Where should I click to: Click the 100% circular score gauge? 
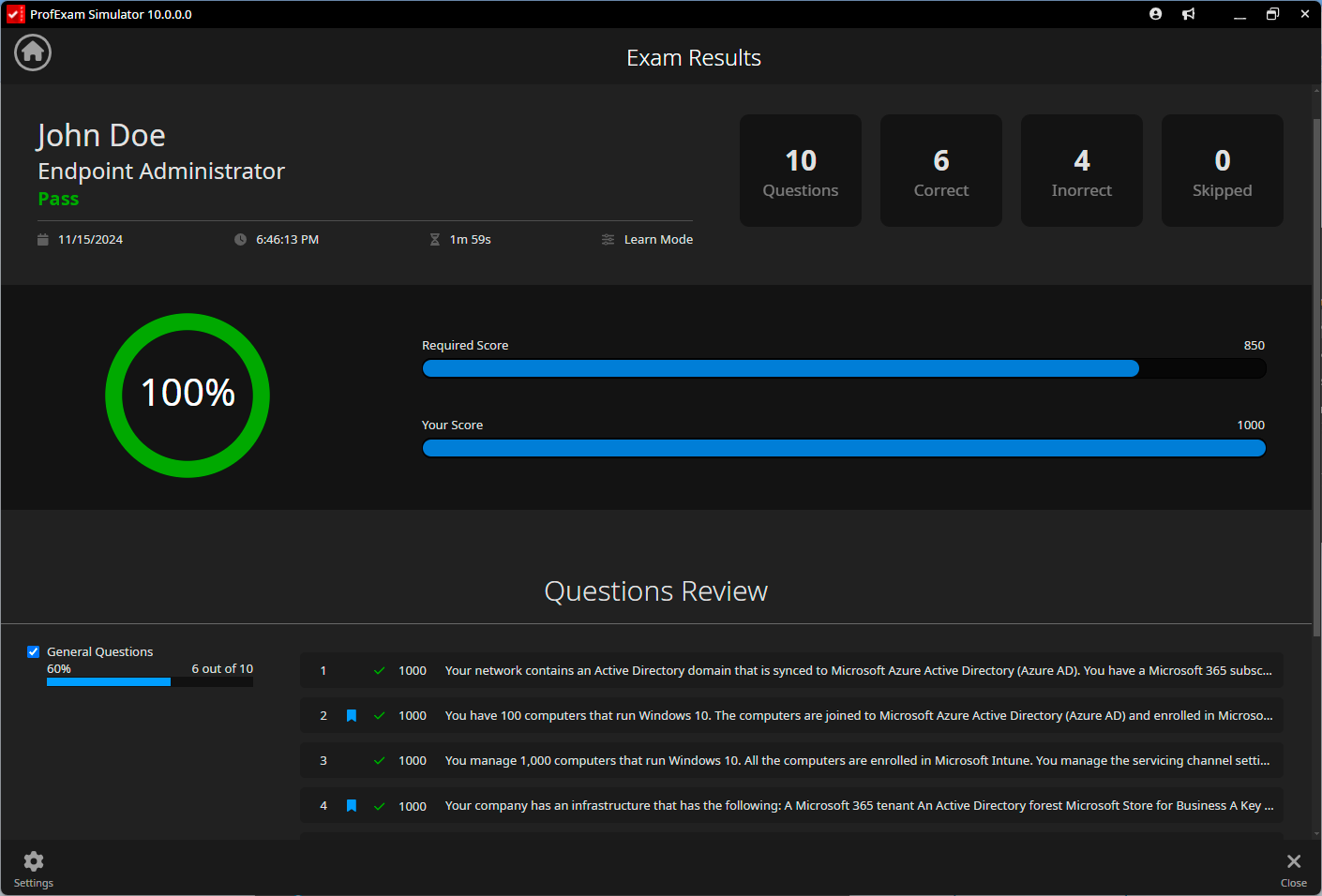[x=188, y=395]
